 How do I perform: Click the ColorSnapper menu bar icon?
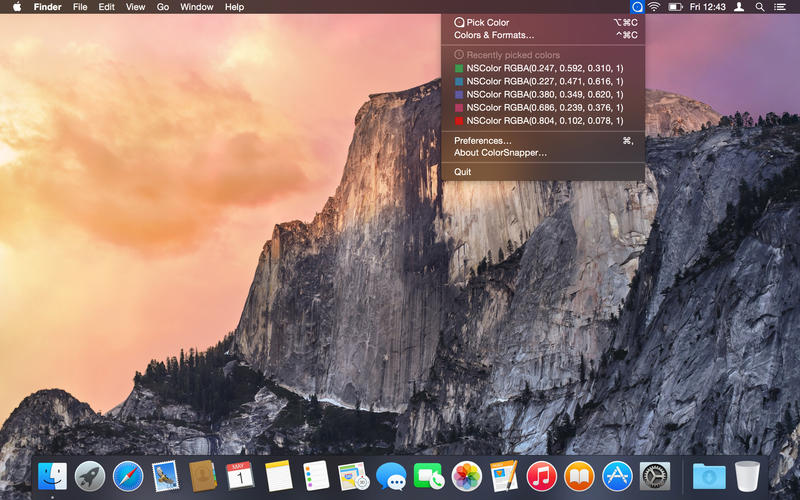click(x=638, y=7)
